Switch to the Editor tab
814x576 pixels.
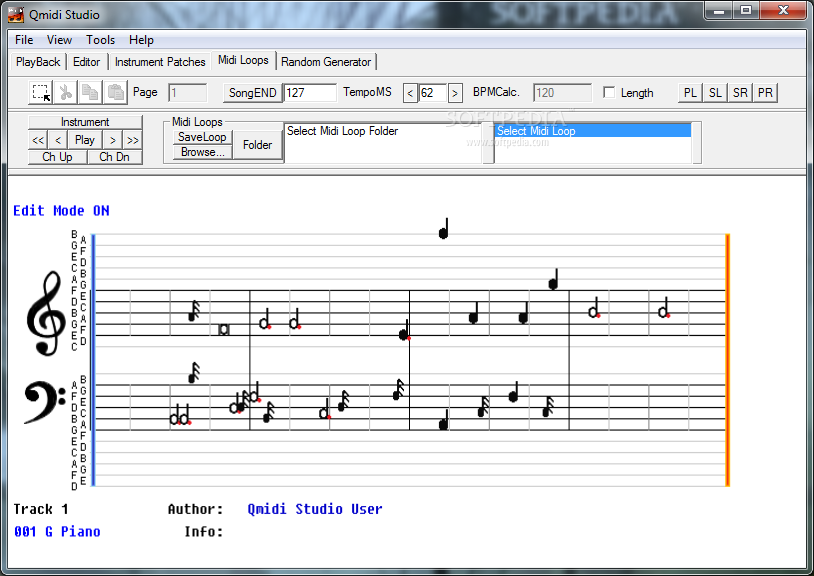(86, 62)
